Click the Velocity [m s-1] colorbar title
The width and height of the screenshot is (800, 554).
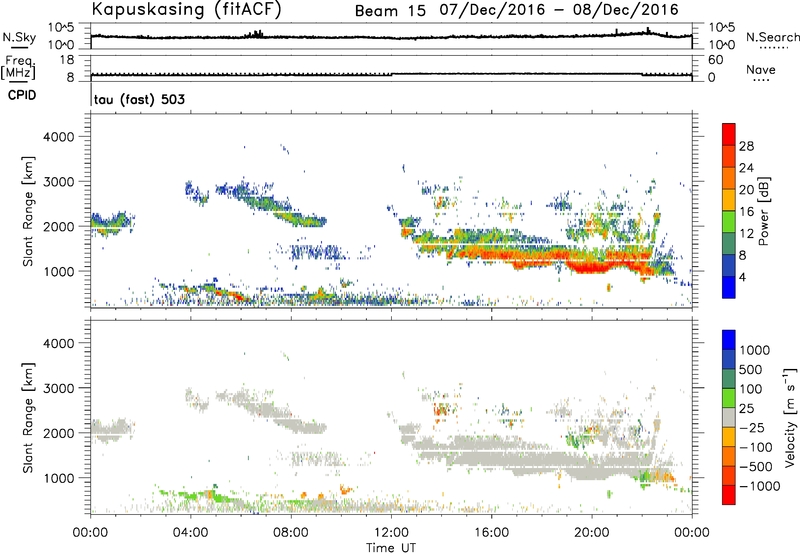pos(790,417)
